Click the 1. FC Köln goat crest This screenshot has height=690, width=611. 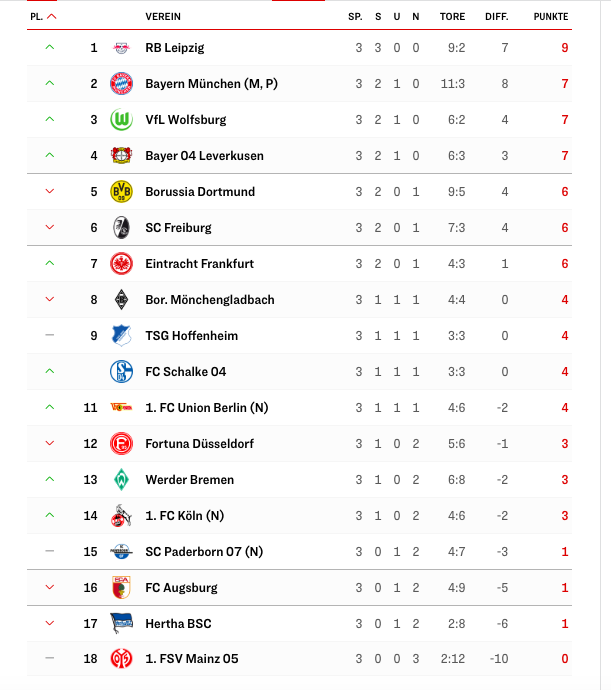point(121,516)
